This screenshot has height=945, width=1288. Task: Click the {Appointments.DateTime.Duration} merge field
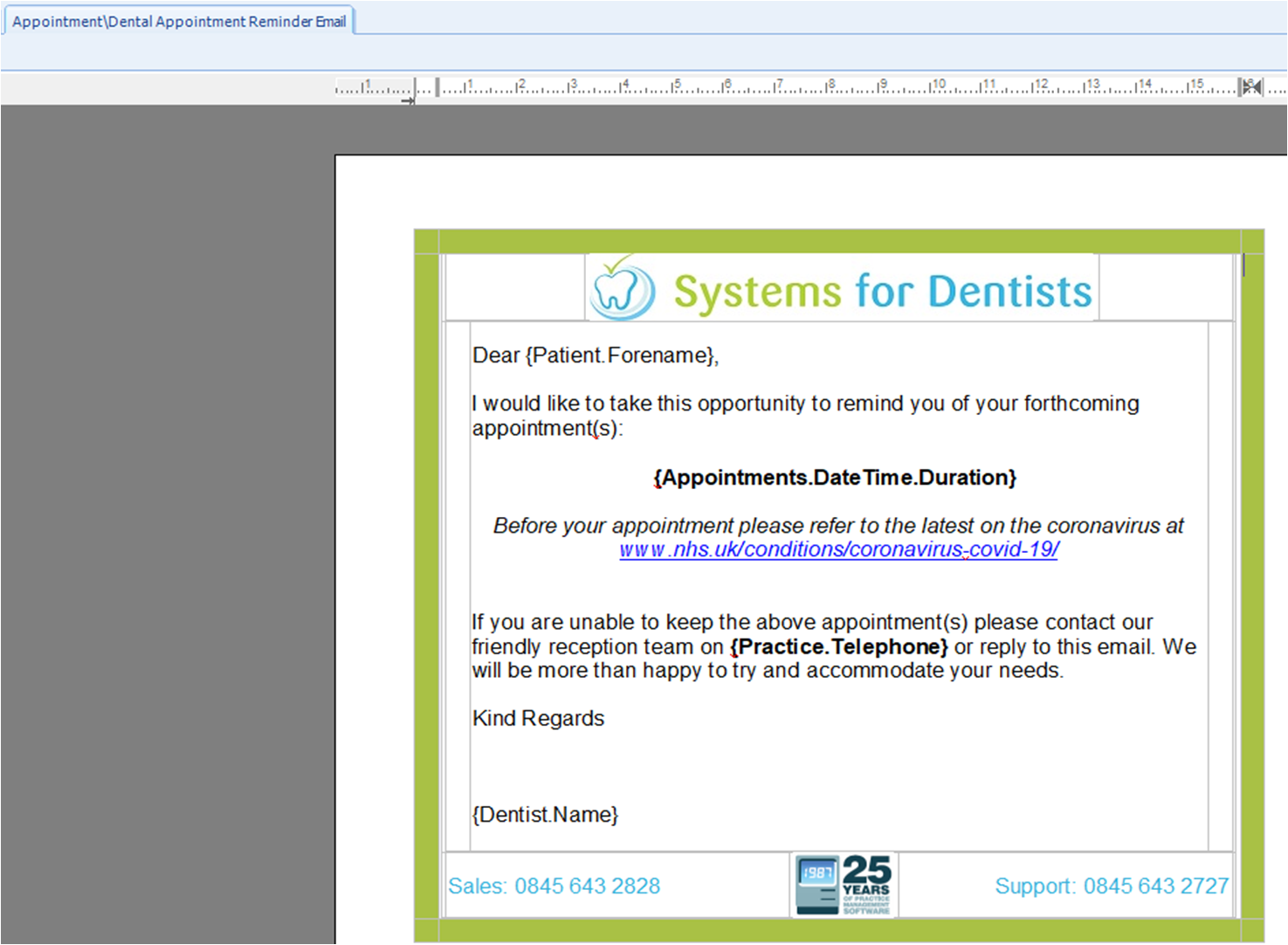tap(835, 478)
